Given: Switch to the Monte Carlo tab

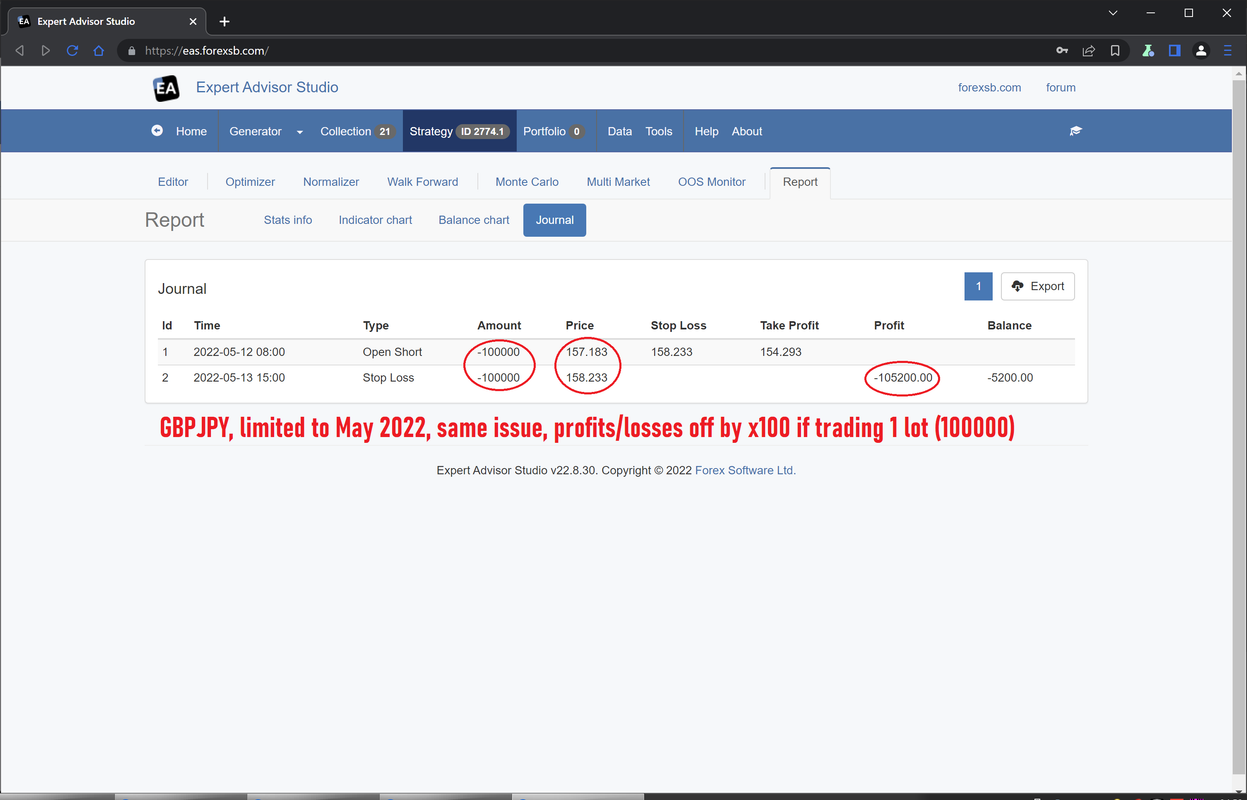Looking at the screenshot, I should (527, 182).
